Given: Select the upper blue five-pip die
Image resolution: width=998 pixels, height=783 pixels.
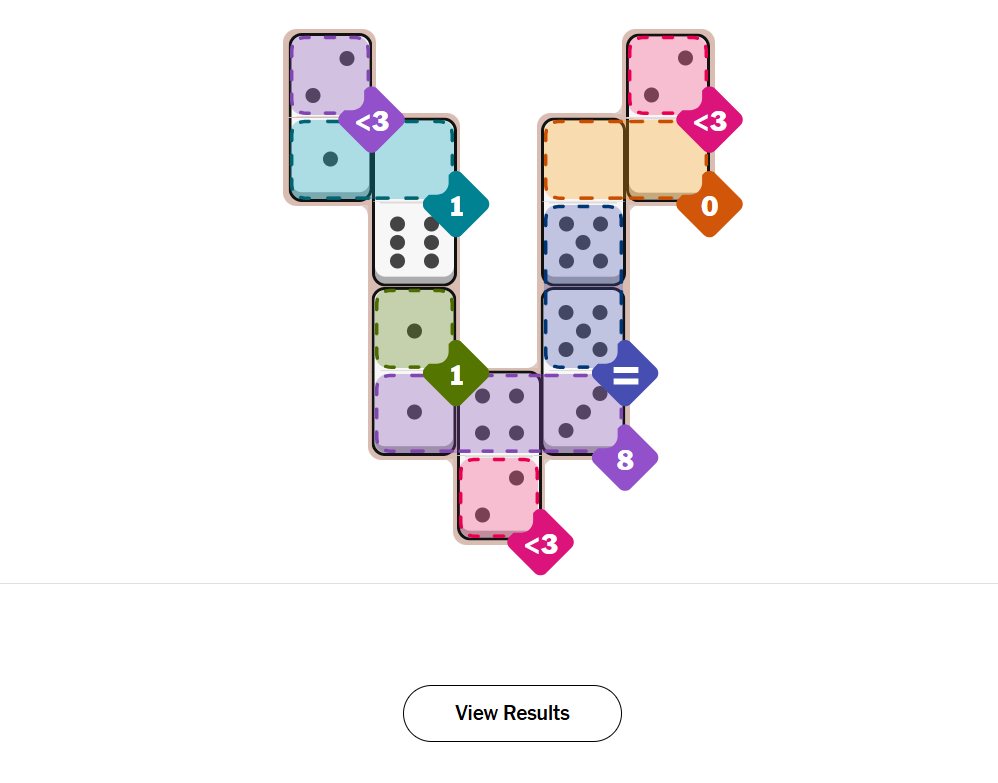Looking at the screenshot, I should pyautogui.click(x=583, y=243).
